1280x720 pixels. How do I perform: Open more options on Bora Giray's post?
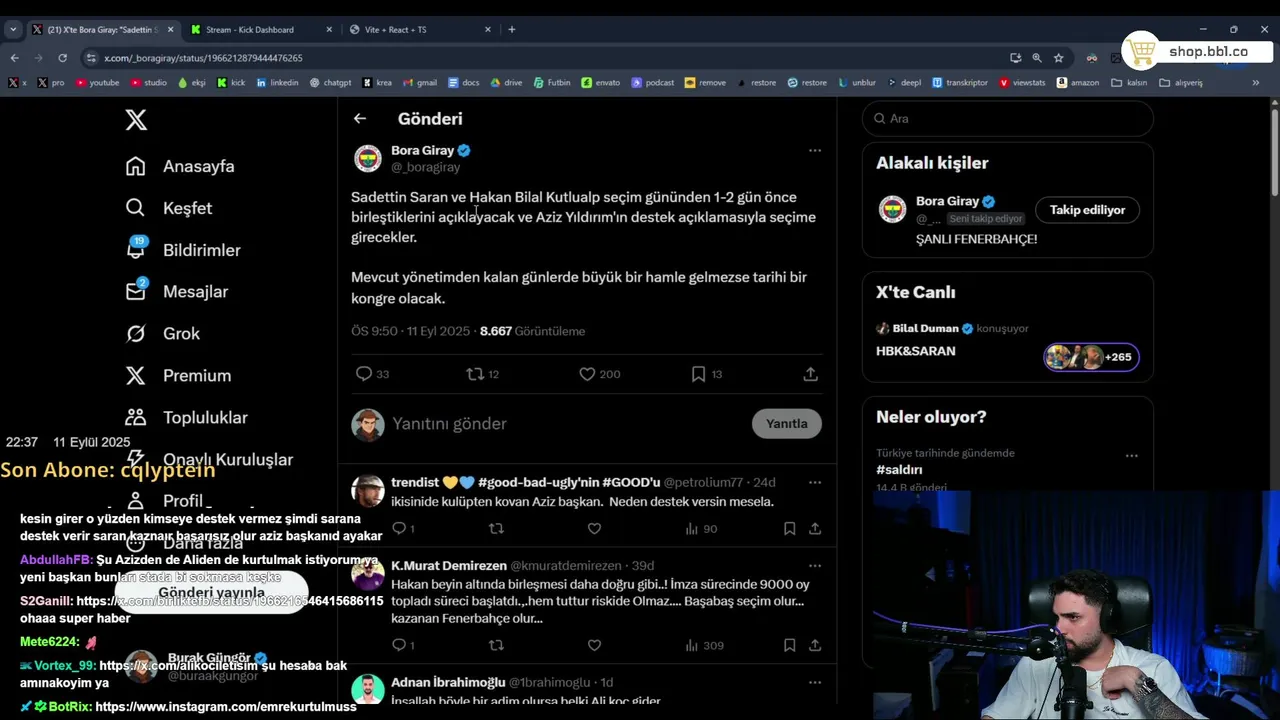coord(815,151)
